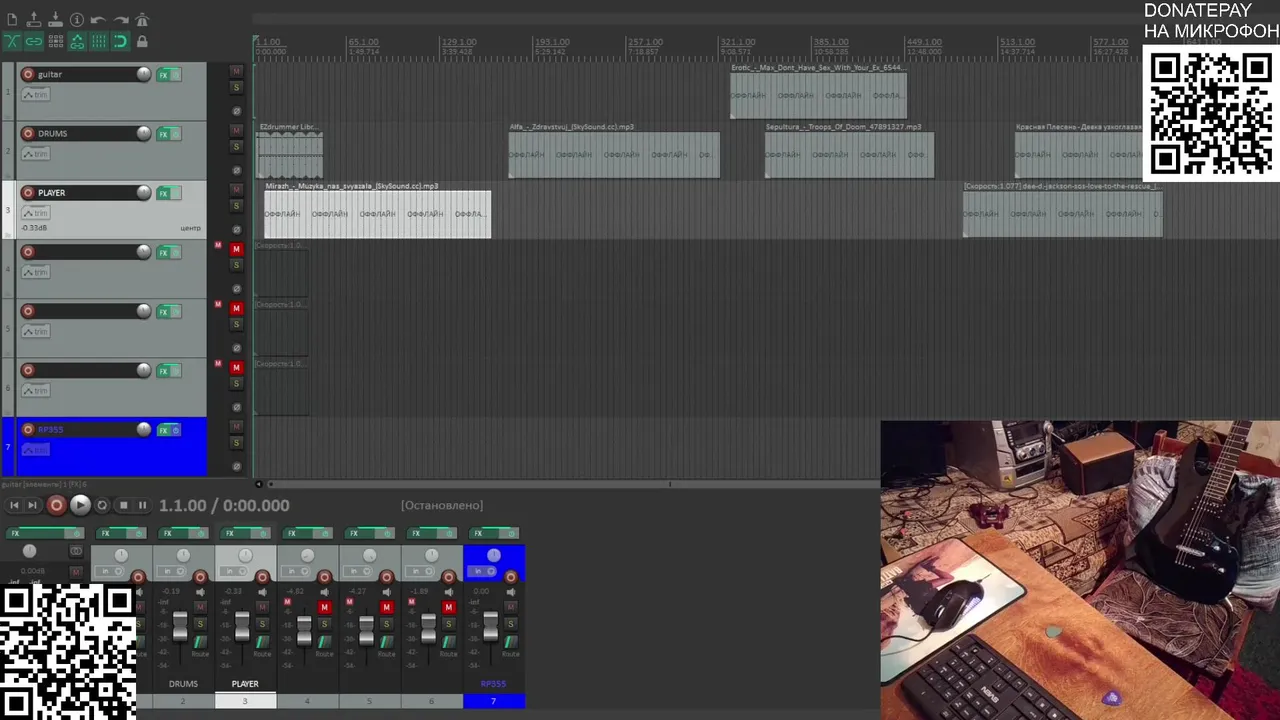Mute the guitar track
The width and height of the screenshot is (1280, 720).
click(x=236, y=71)
